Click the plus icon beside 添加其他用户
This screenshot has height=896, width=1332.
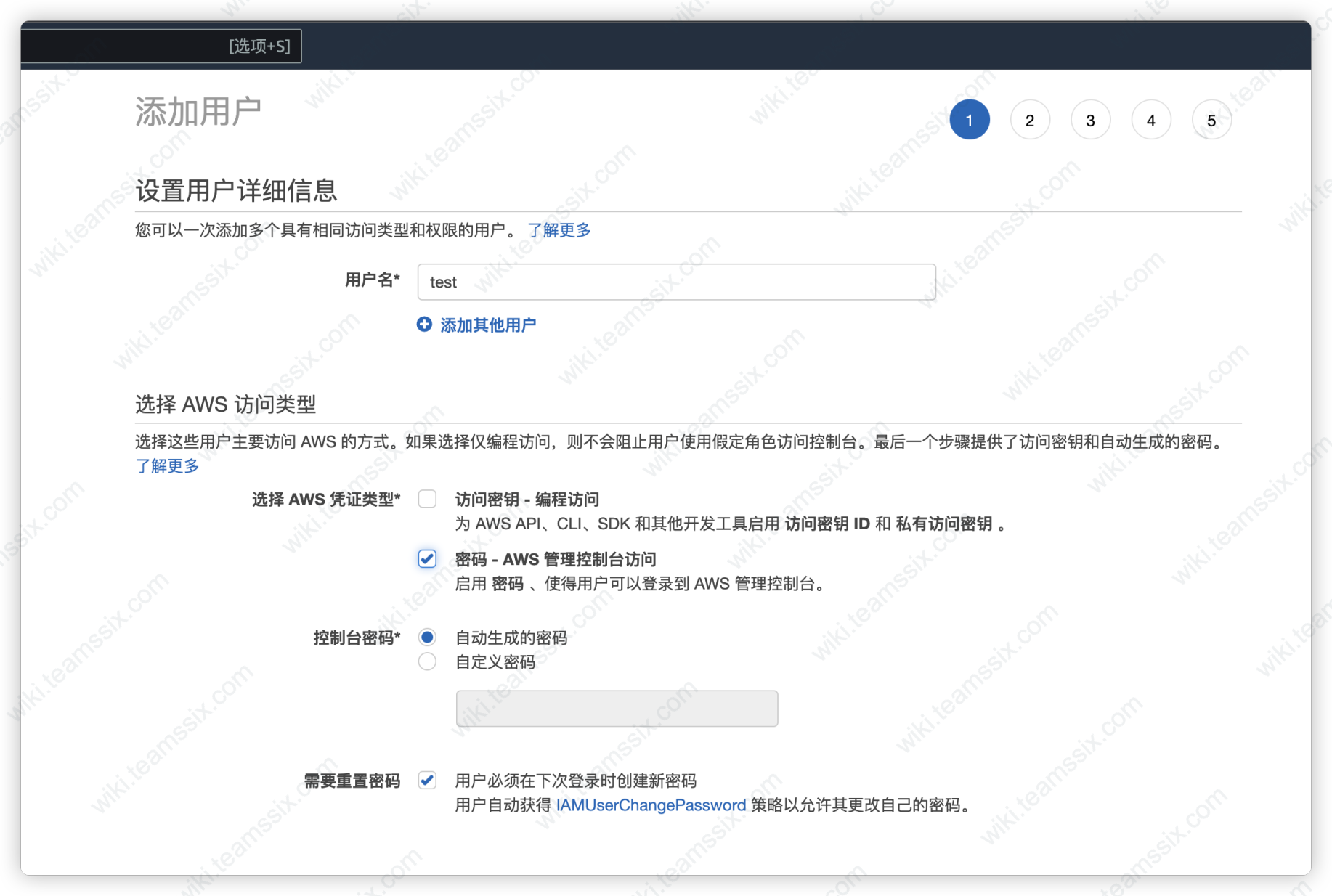(x=424, y=325)
